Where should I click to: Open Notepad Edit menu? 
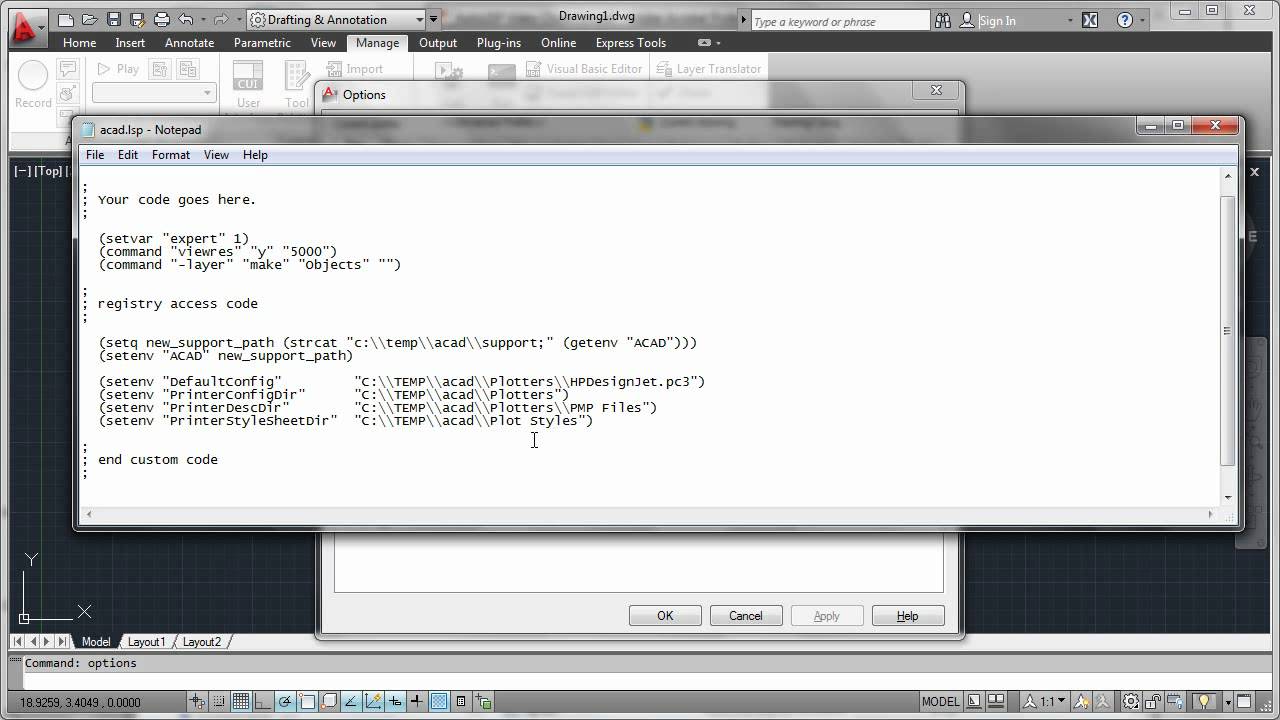(x=128, y=155)
